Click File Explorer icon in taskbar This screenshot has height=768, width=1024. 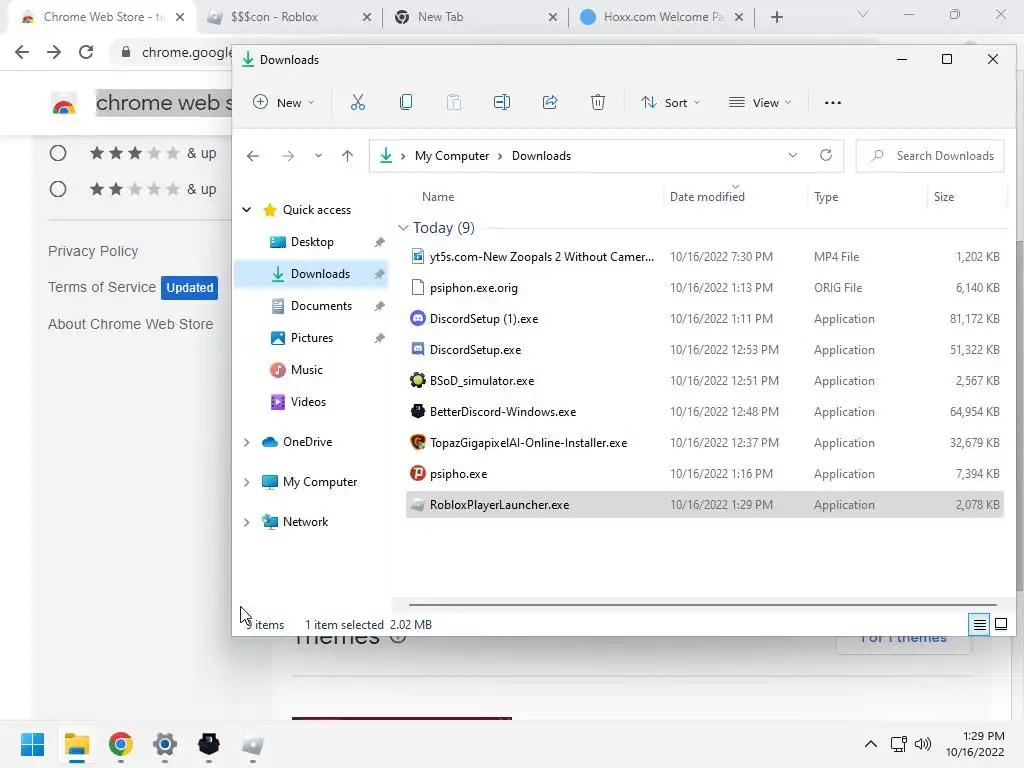76,744
